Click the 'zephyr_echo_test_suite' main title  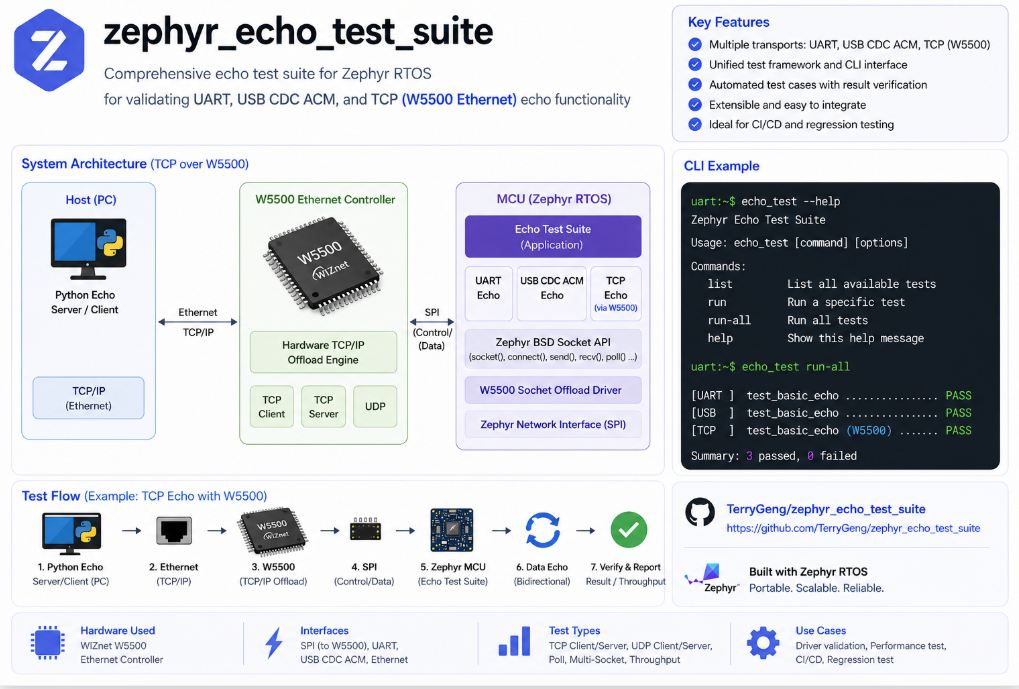point(298,31)
